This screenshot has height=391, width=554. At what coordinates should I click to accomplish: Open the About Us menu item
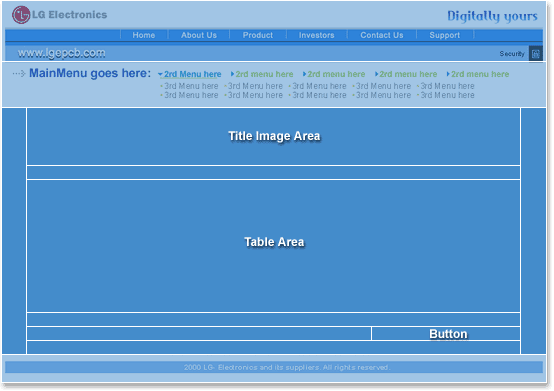point(199,35)
